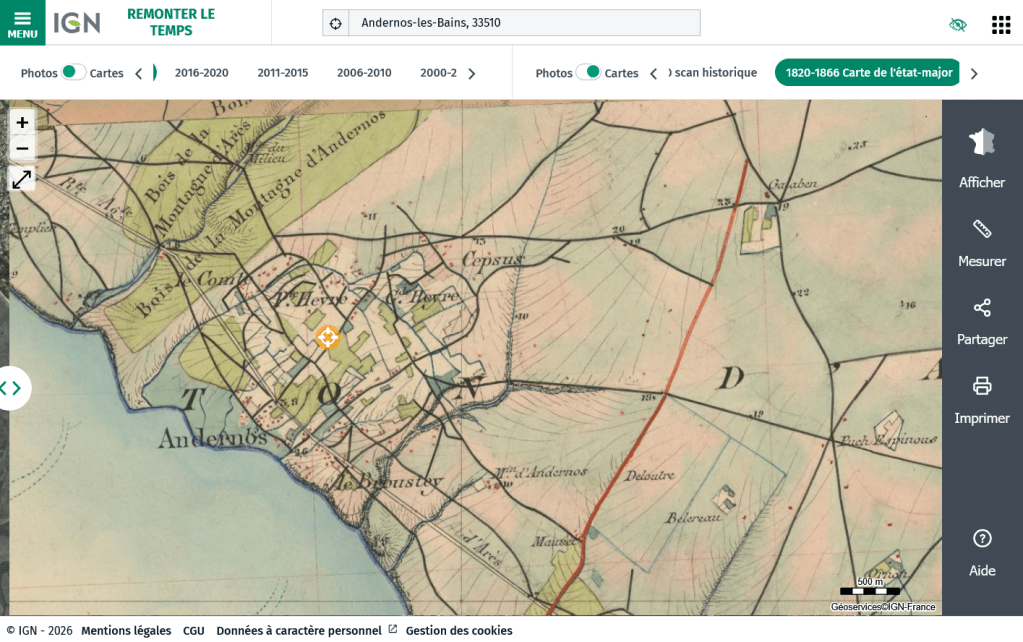Open the Aide help panel
Viewport: 1023px width, 642px height.
pos(982,552)
